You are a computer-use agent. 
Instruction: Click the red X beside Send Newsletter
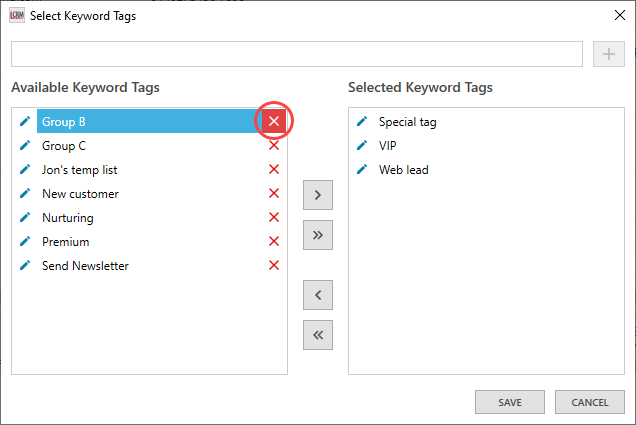pyautogui.click(x=274, y=266)
